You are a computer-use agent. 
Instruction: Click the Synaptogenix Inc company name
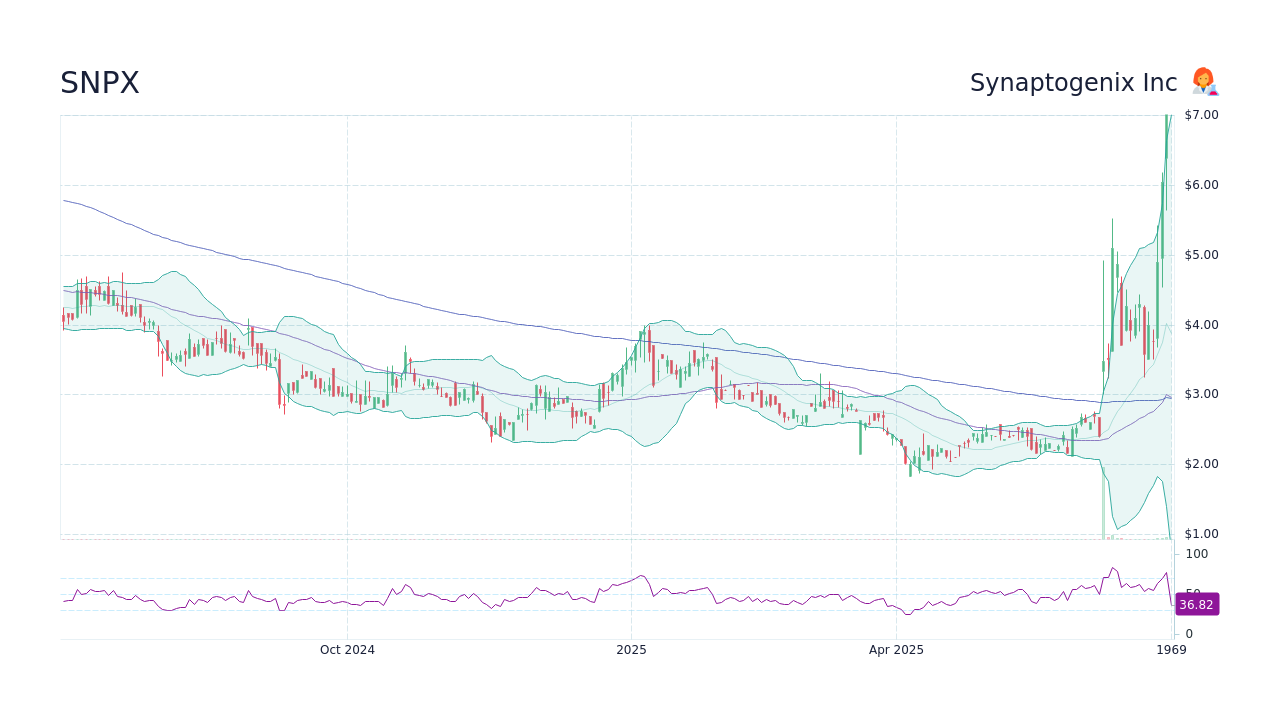[x=1073, y=82]
